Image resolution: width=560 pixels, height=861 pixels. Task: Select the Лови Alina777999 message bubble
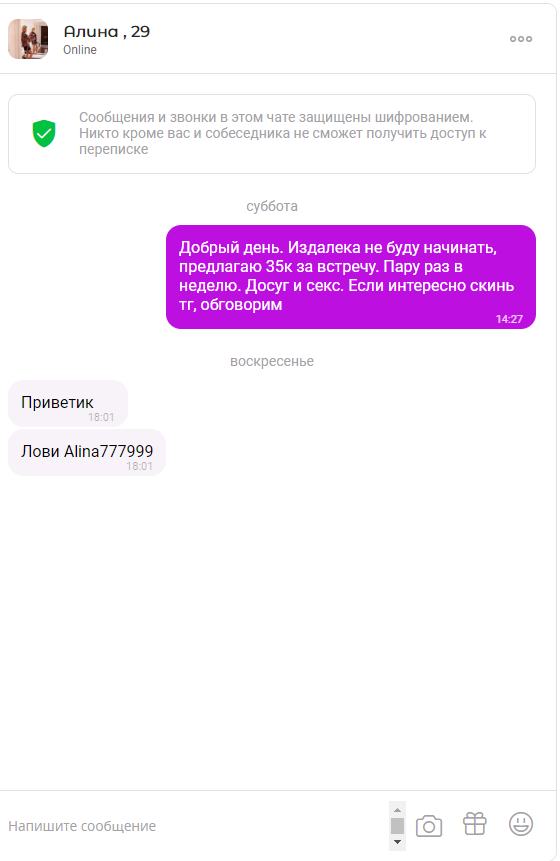[x=87, y=452]
